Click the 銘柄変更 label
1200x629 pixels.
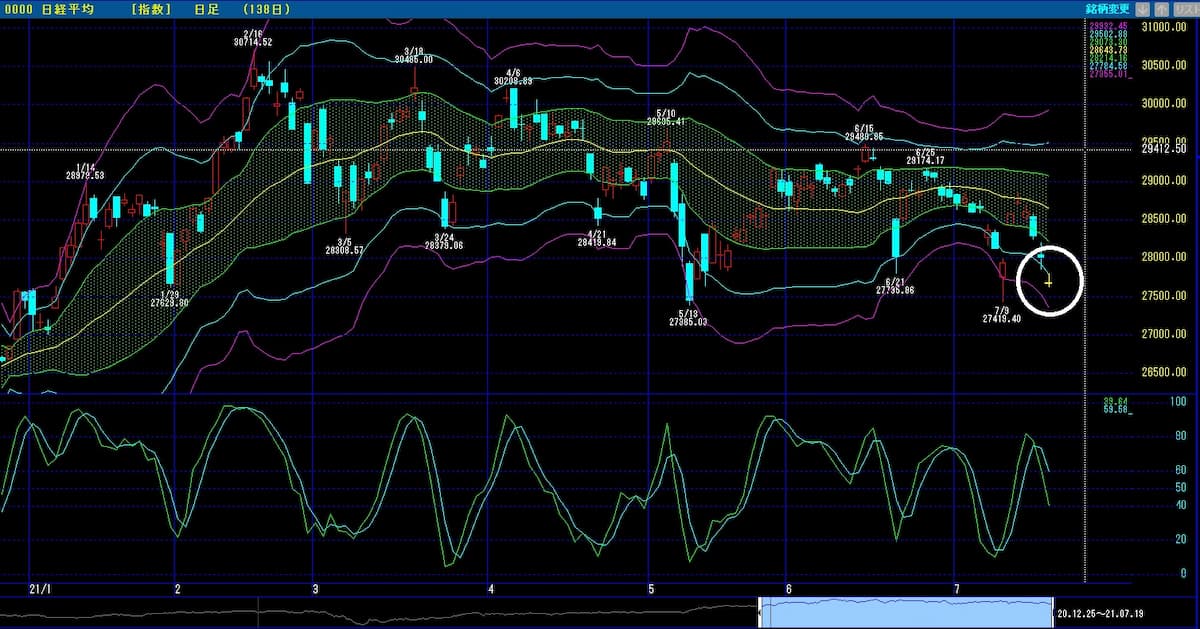pyautogui.click(x=1109, y=8)
